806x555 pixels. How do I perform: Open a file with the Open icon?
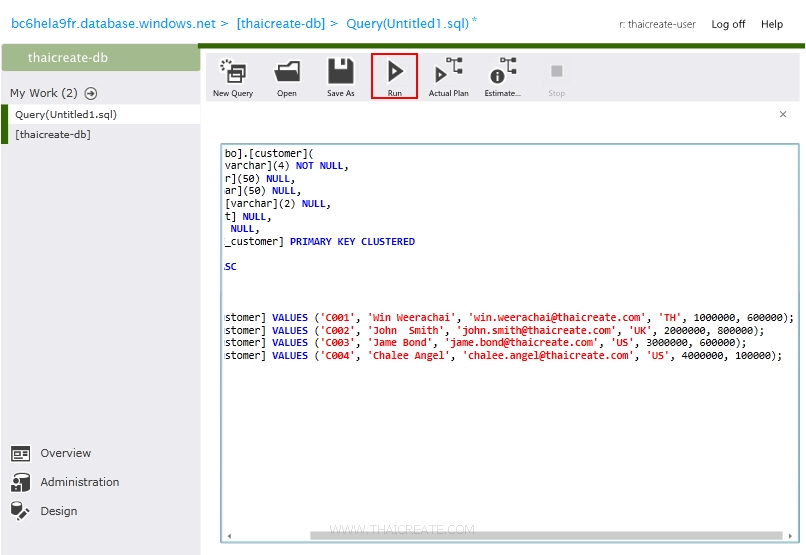click(287, 72)
